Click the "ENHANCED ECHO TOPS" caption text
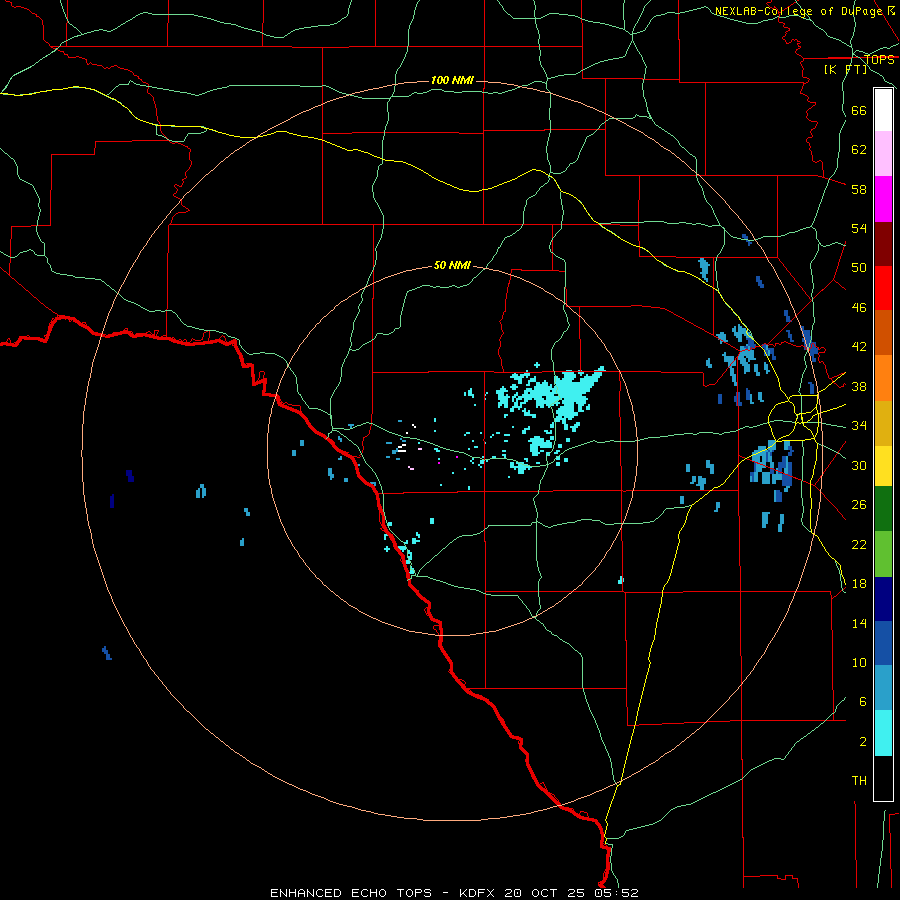 point(351,893)
